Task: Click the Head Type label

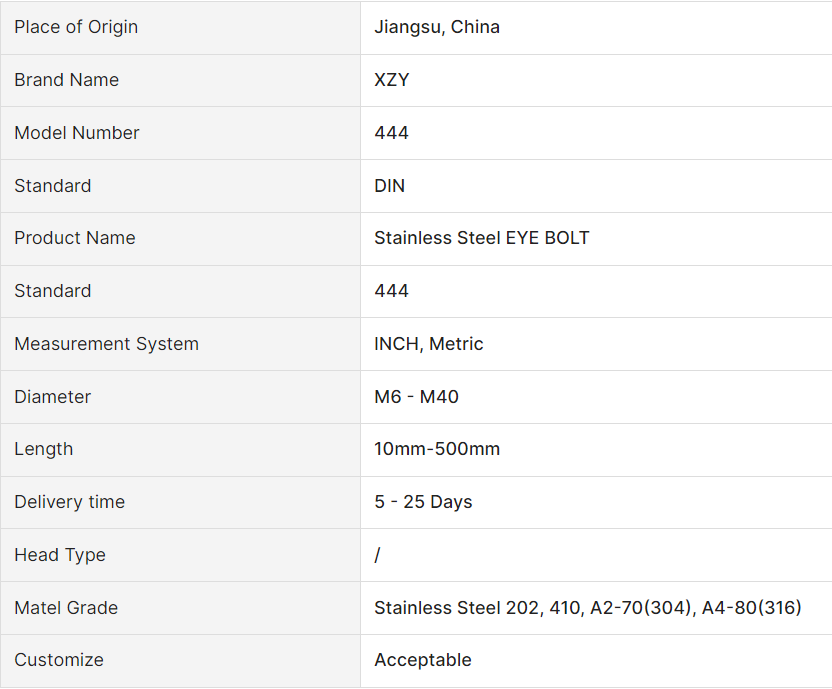Action: (x=60, y=555)
